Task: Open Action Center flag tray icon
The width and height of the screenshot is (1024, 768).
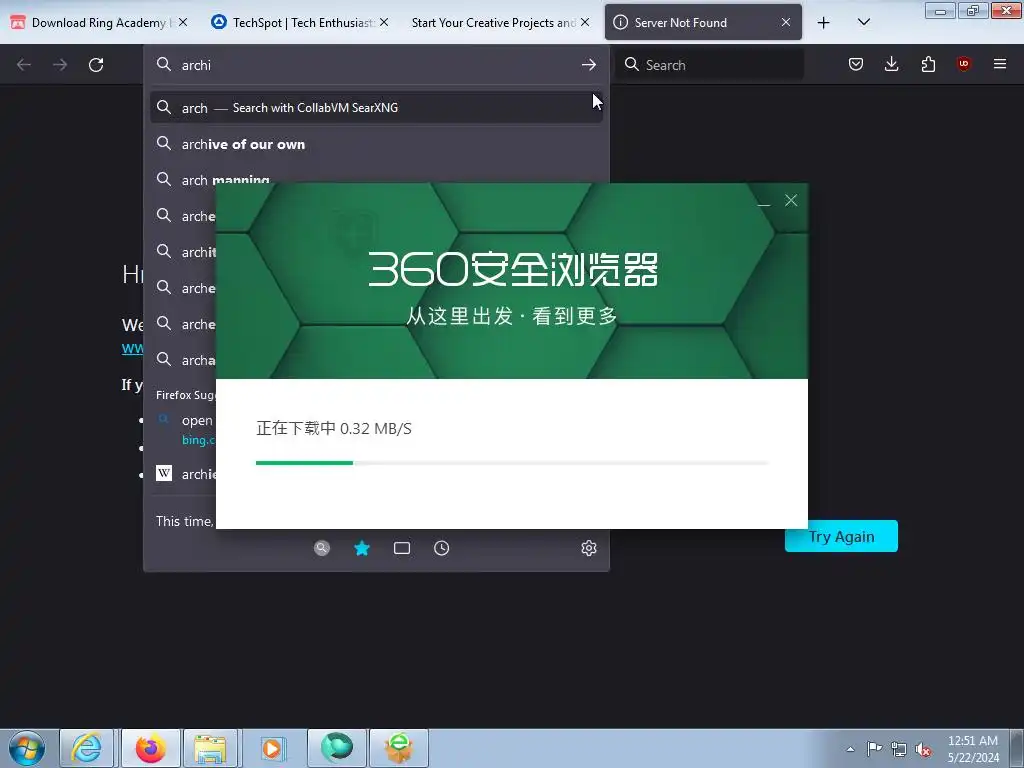Action: [x=874, y=749]
